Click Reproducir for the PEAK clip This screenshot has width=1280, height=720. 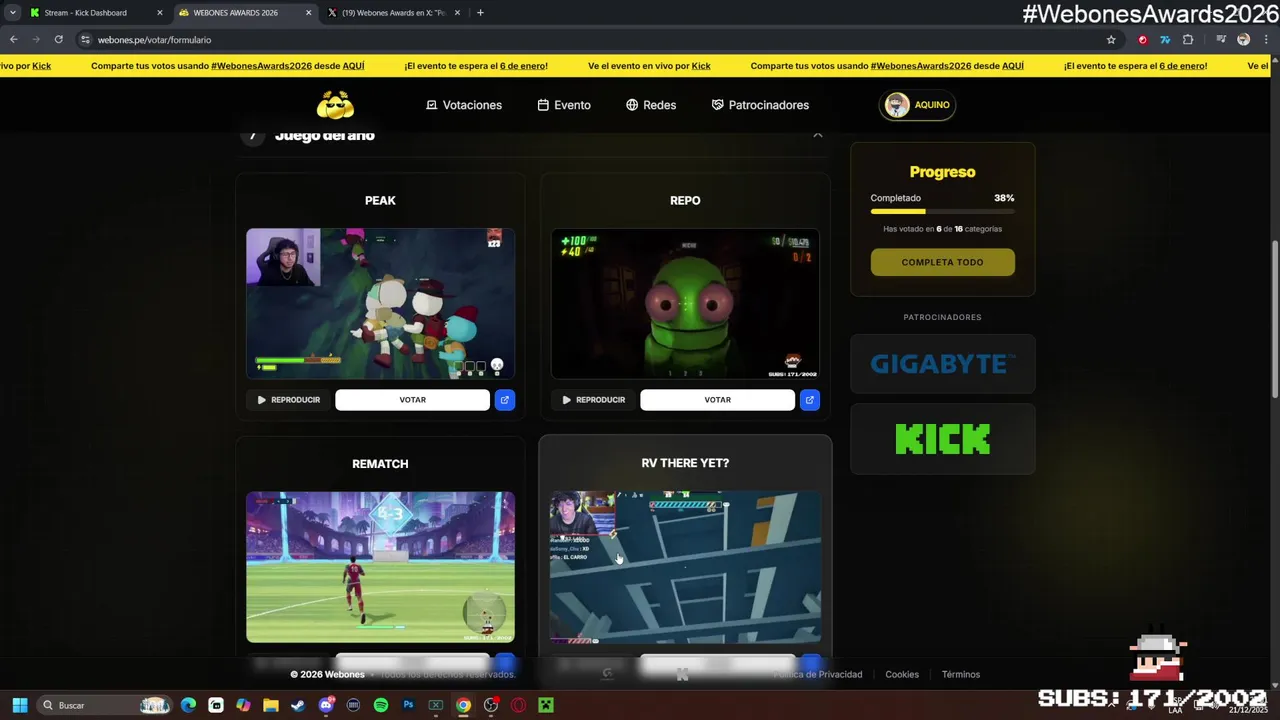pyautogui.click(x=288, y=400)
